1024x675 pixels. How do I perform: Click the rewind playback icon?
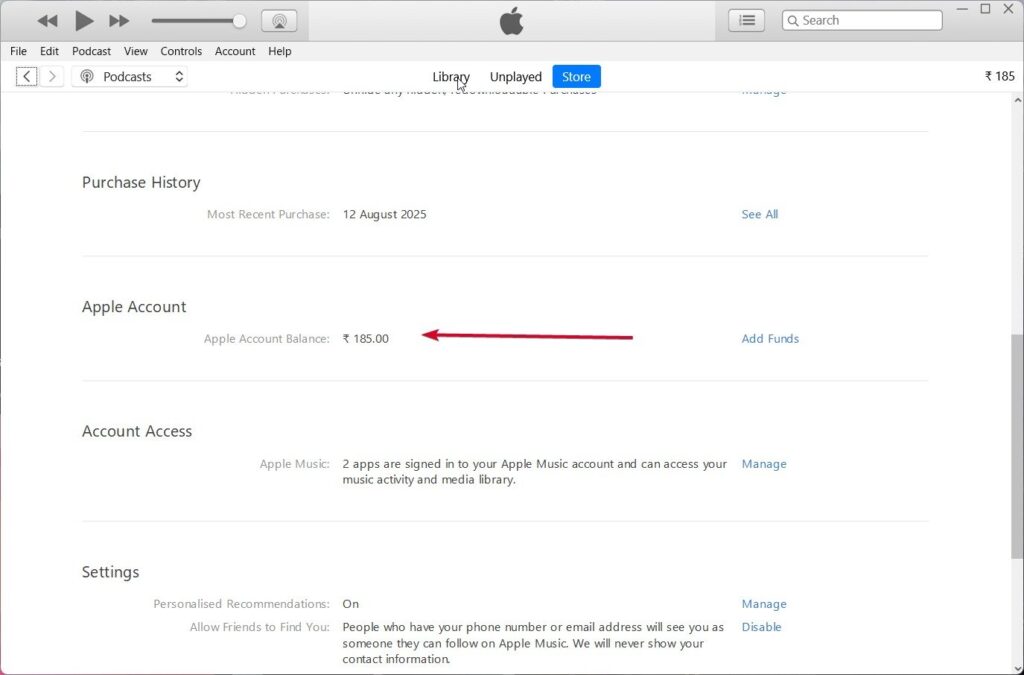pyautogui.click(x=46, y=20)
